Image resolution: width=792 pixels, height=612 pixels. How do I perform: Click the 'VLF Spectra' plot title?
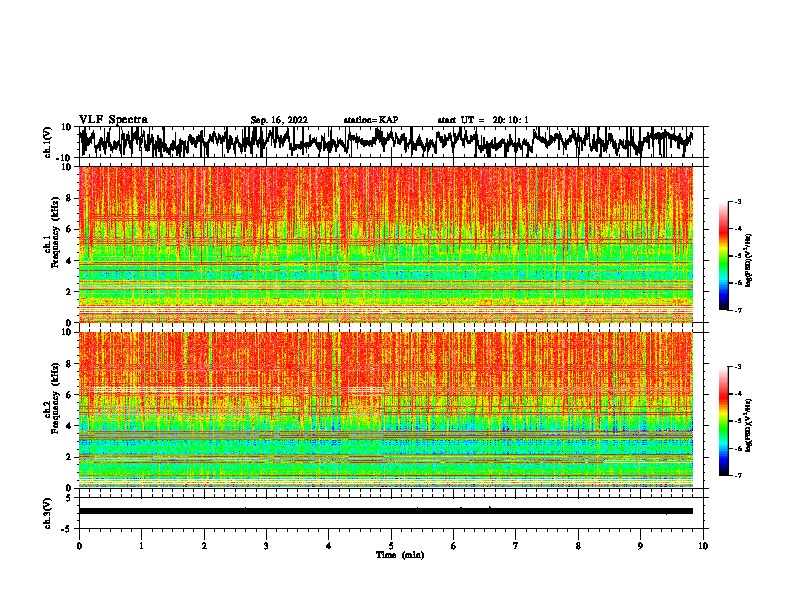(113, 120)
